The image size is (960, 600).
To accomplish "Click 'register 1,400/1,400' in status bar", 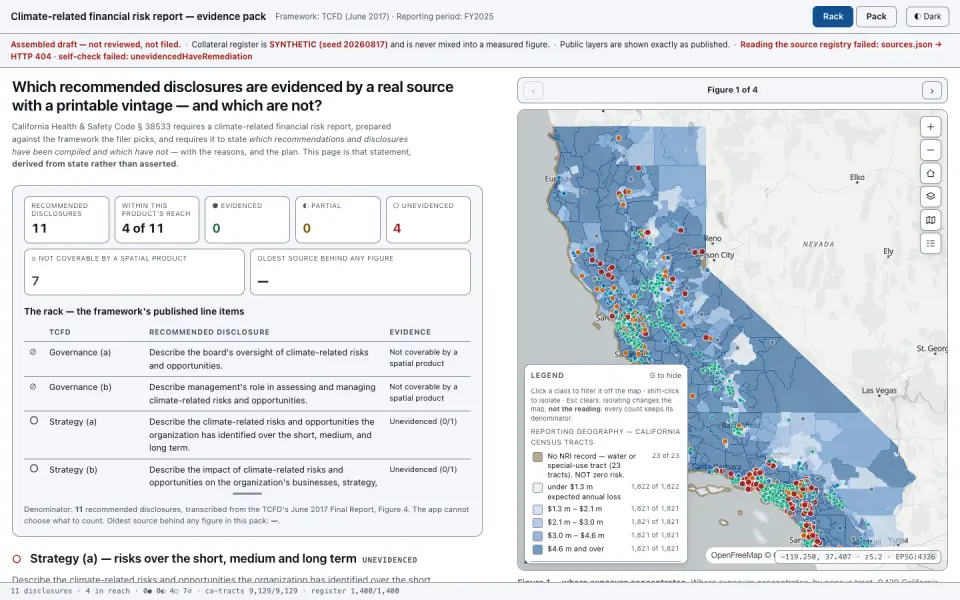I will click(x=355, y=591).
